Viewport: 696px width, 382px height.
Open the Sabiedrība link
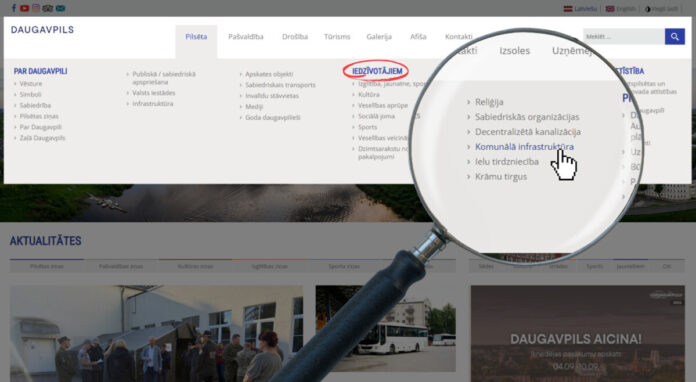pos(35,105)
